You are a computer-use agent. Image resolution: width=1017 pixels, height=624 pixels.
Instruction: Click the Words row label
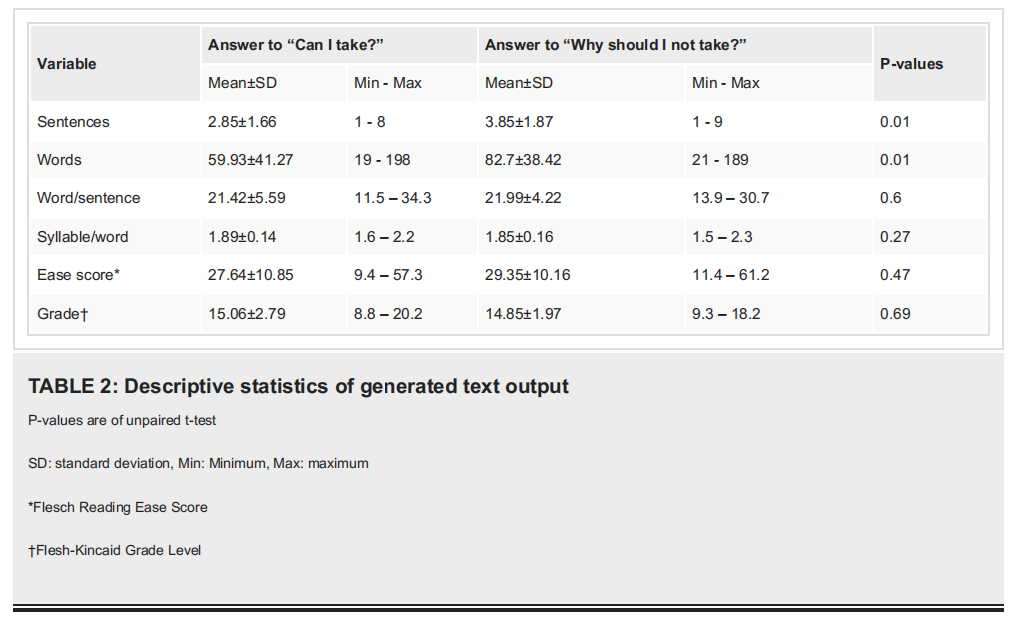click(x=59, y=160)
